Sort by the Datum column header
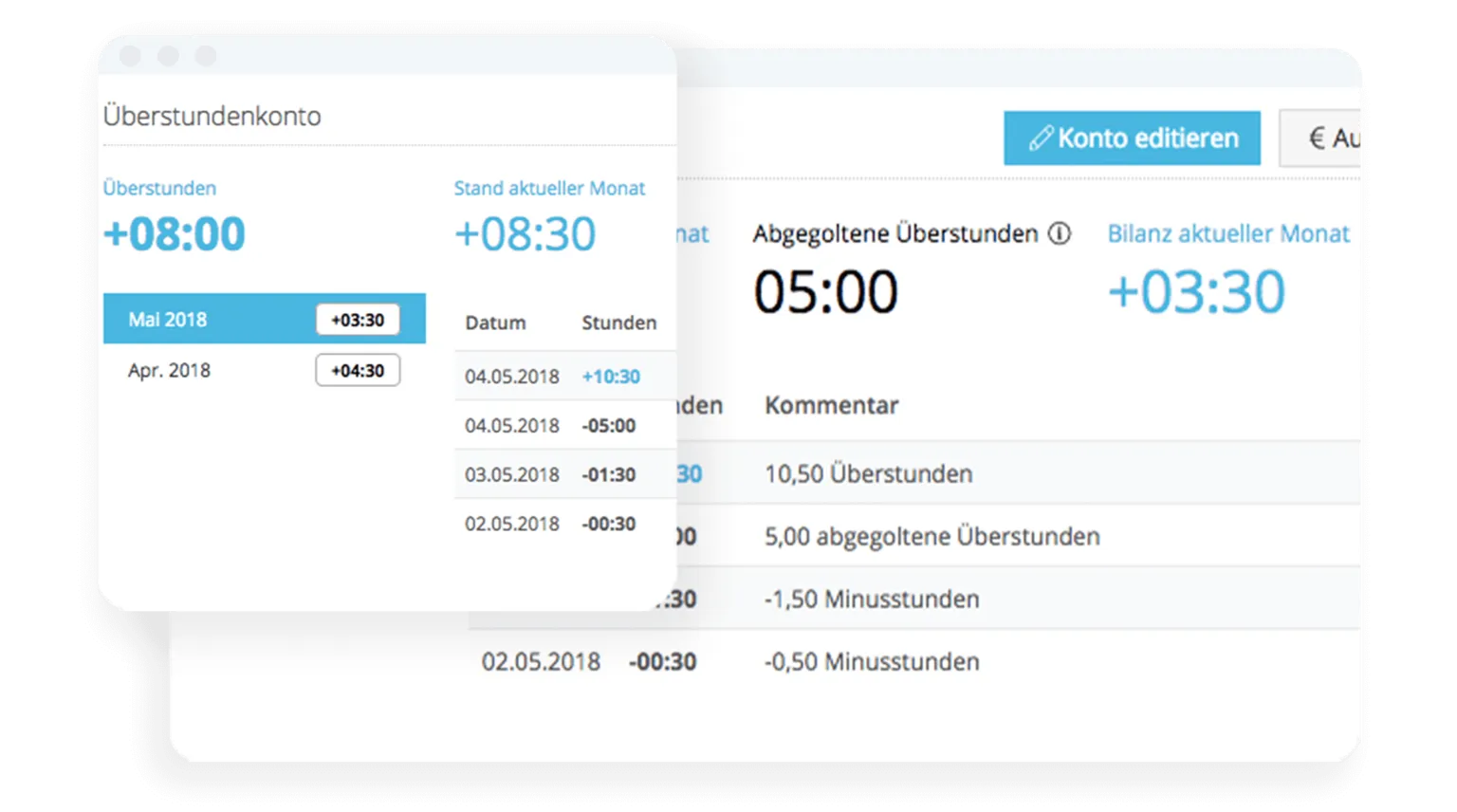Viewport: 1457px width, 812px height. click(x=495, y=323)
